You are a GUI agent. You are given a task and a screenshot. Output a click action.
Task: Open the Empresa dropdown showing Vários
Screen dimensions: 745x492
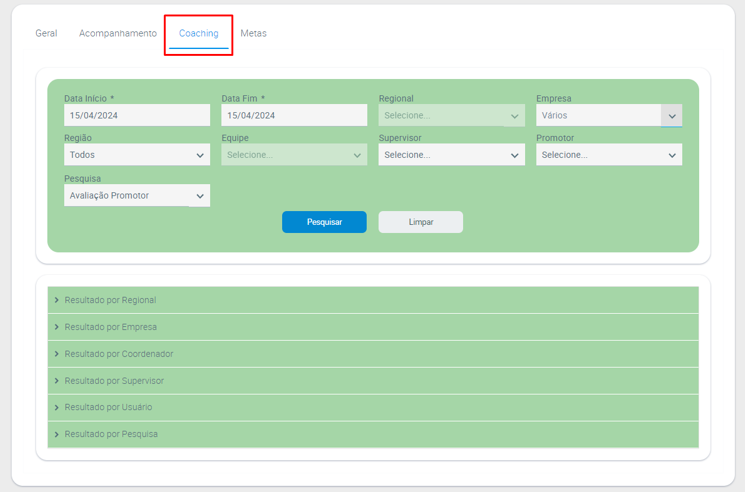click(608, 115)
